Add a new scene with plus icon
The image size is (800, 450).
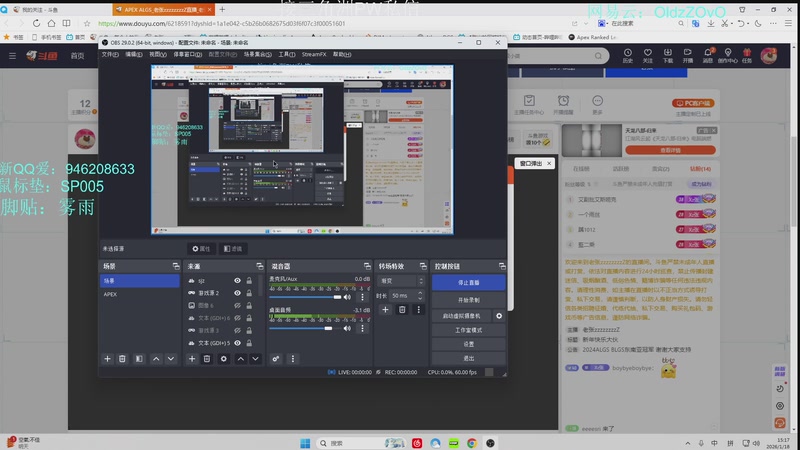(x=108, y=358)
